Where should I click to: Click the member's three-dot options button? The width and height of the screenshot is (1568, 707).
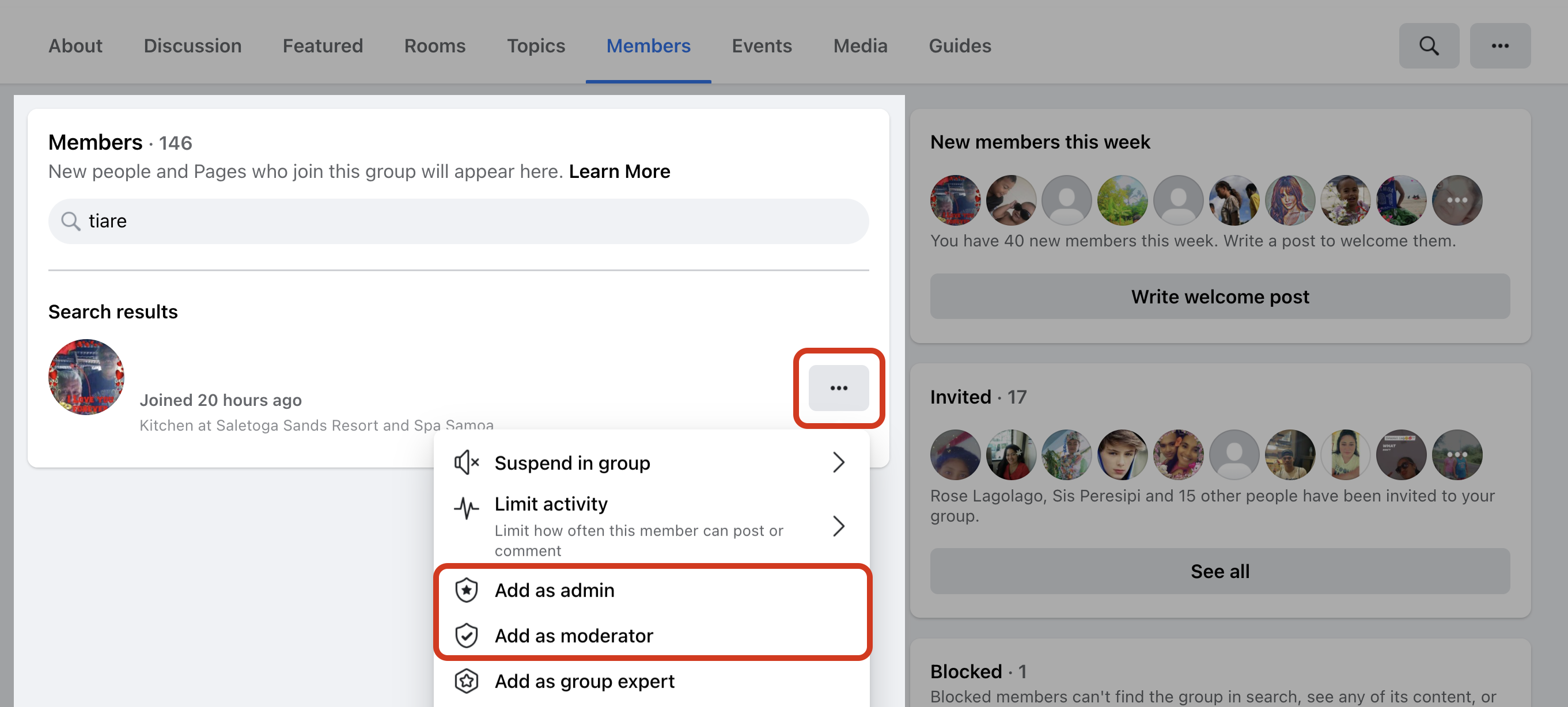pos(838,387)
